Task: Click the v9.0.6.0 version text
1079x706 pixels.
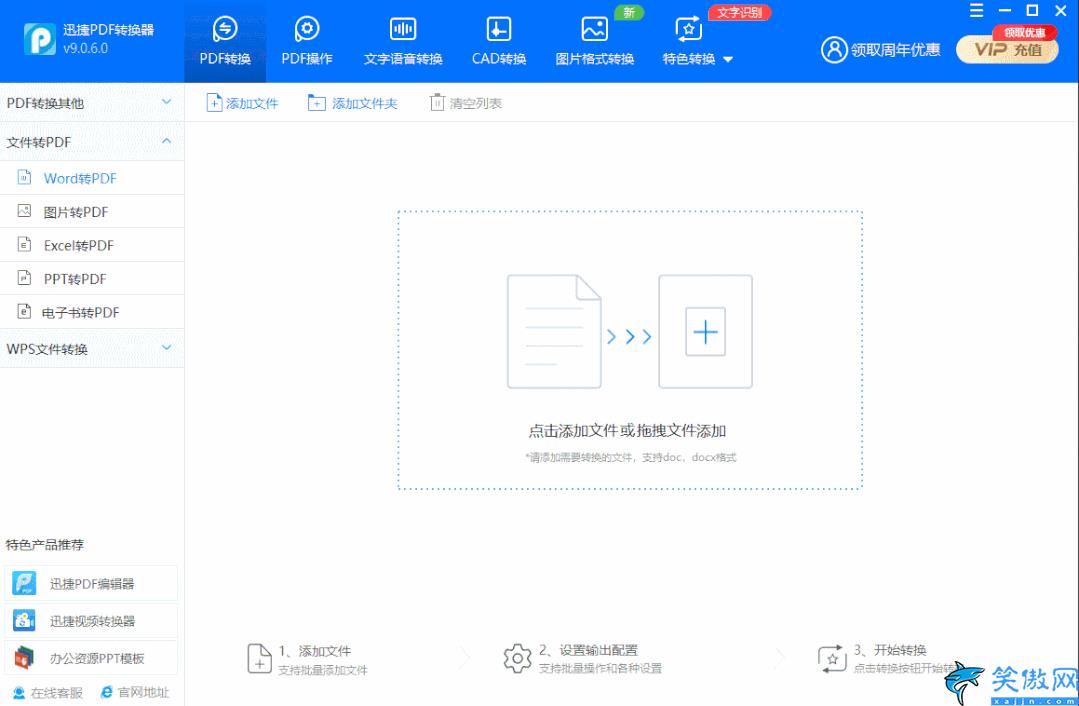Action: [x=85, y=48]
